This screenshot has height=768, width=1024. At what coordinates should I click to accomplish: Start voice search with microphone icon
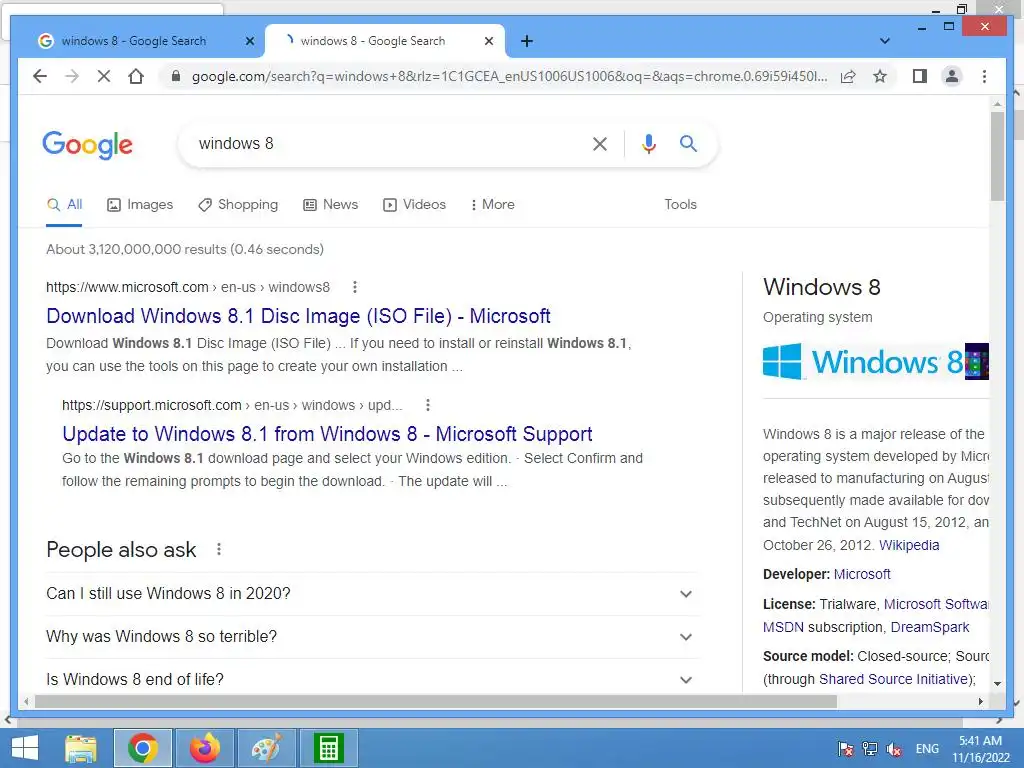(648, 144)
